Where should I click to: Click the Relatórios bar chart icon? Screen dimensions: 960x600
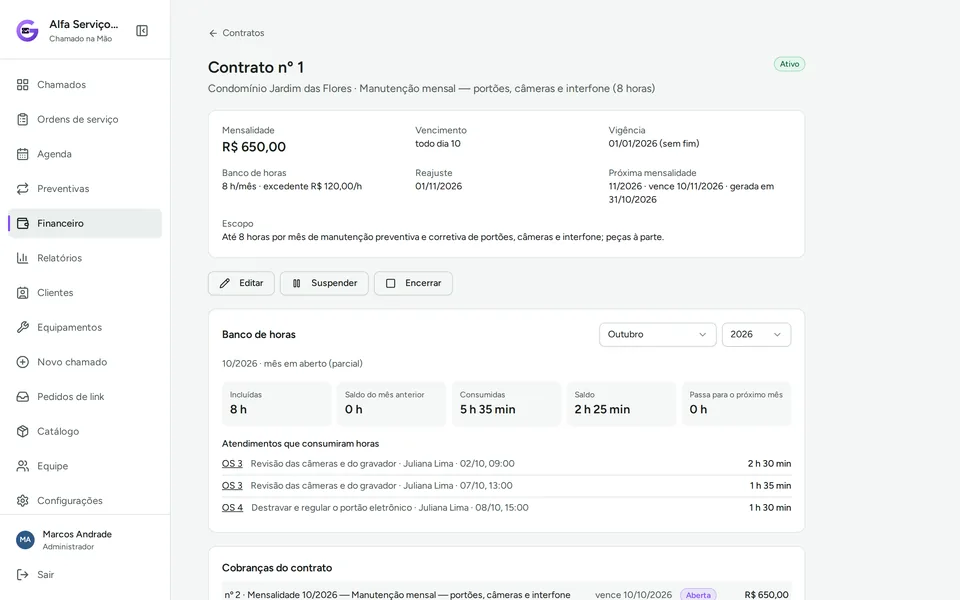click(23, 258)
